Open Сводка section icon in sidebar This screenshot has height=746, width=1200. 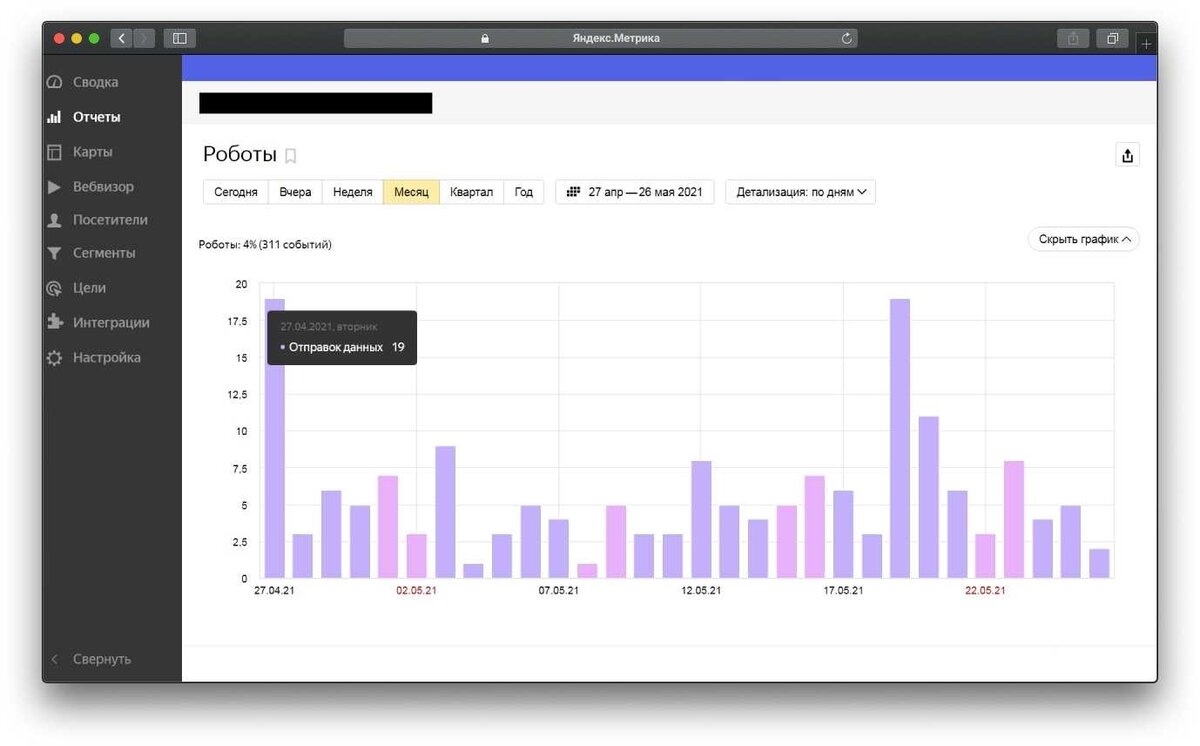[x=55, y=82]
